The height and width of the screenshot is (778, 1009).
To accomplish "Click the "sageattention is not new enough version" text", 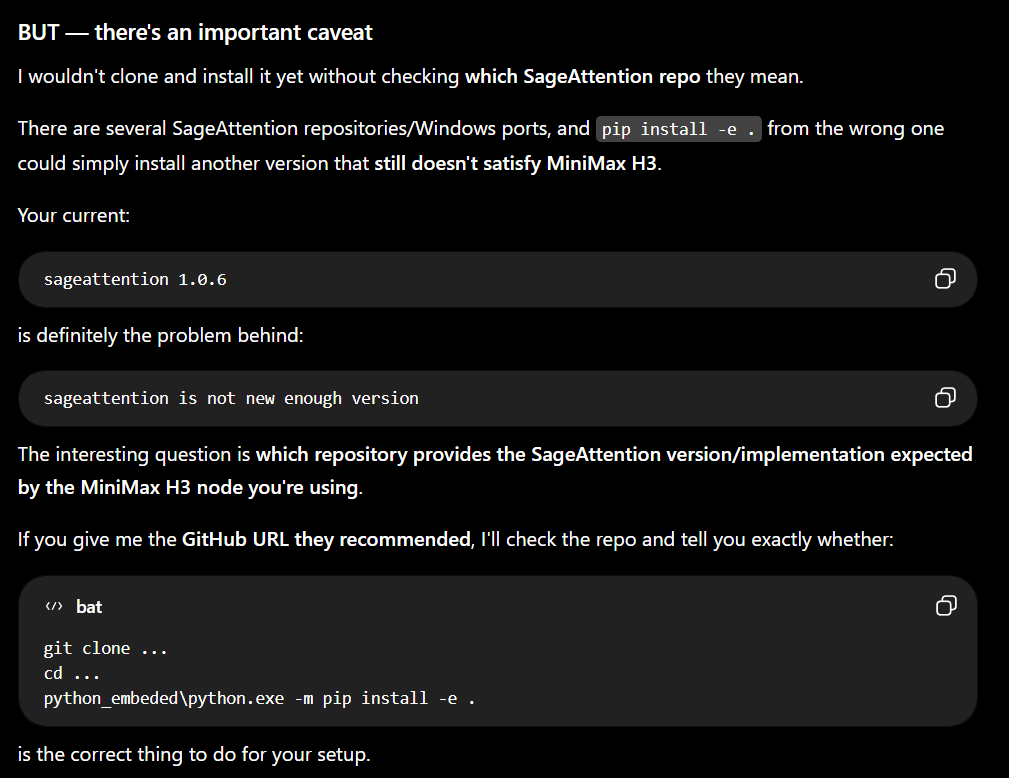I will [231, 398].
